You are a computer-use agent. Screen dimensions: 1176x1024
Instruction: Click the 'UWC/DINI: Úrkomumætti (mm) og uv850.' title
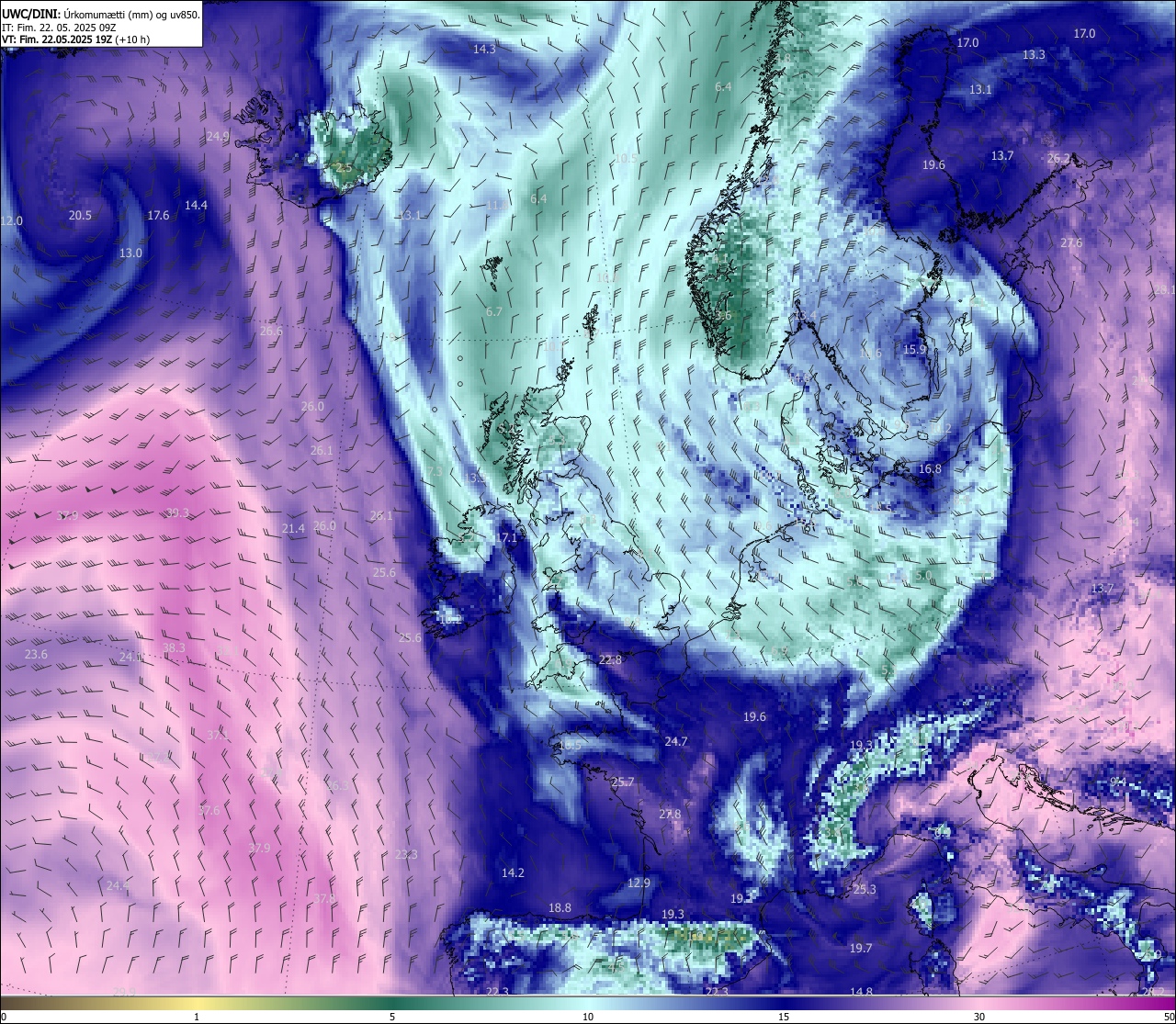(x=101, y=15)
